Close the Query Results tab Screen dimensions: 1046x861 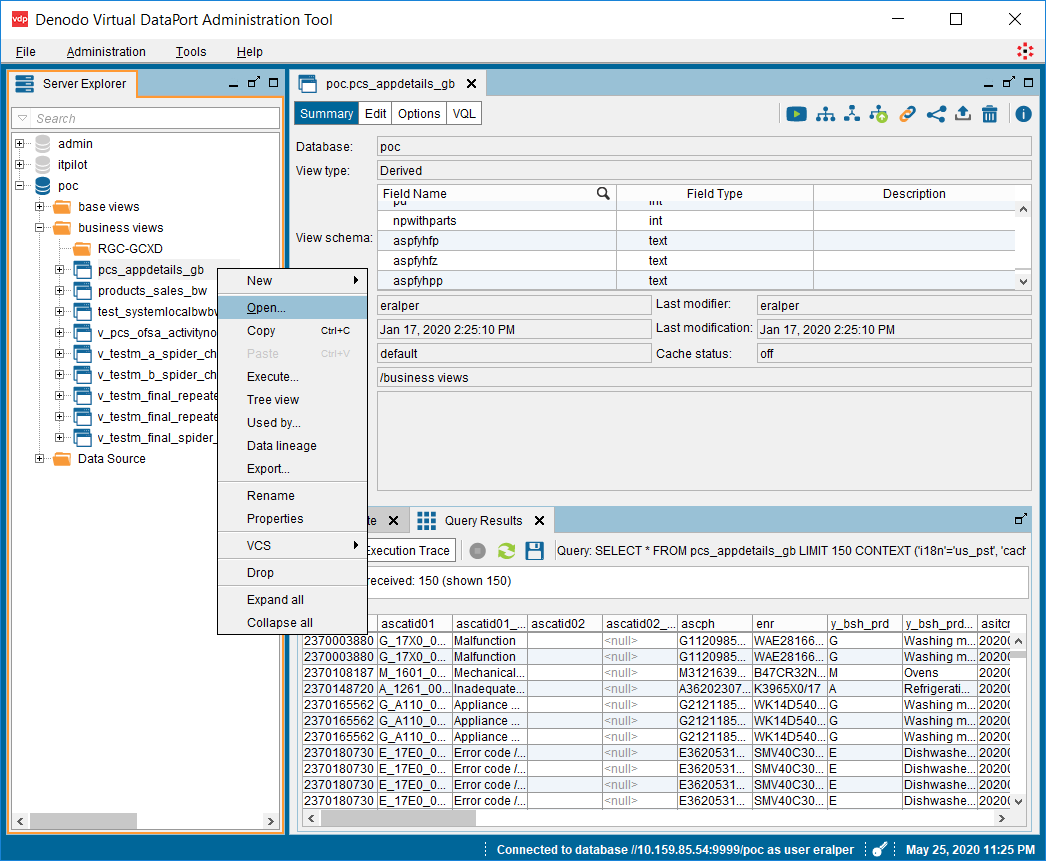click(x=540, y=520)
